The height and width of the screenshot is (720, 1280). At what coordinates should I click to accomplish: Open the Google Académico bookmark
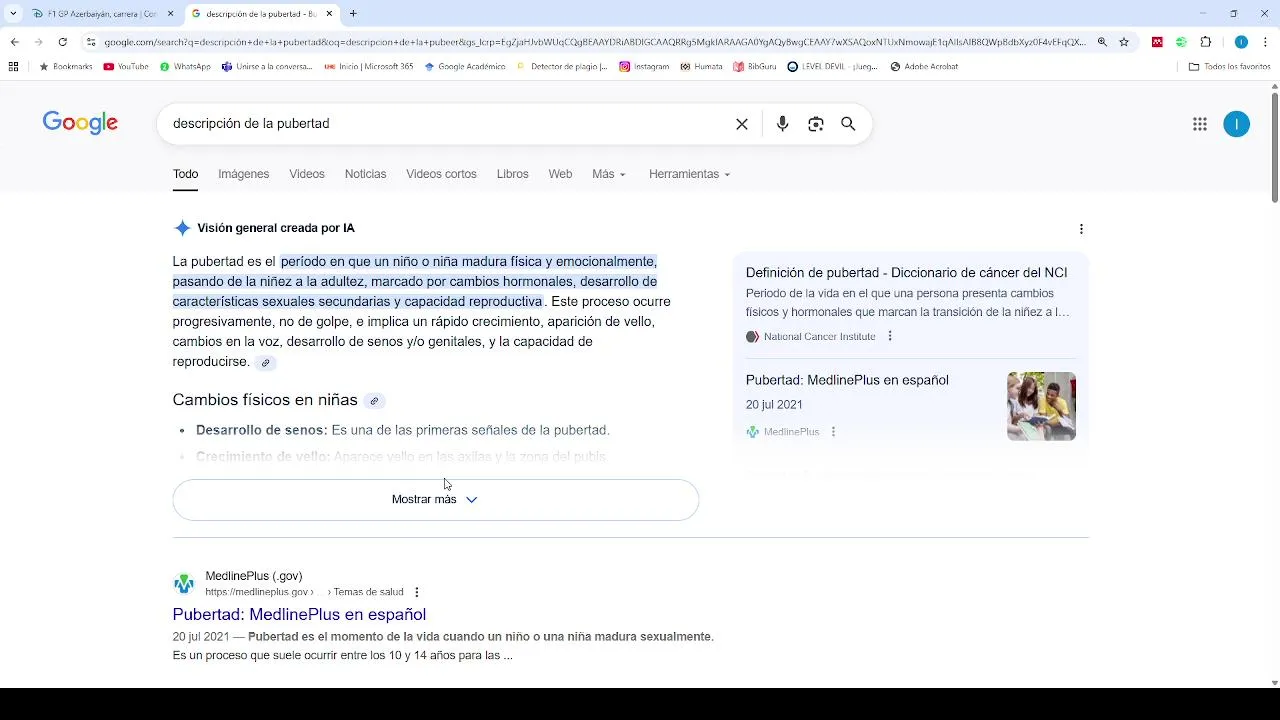(x=465, y=67)
